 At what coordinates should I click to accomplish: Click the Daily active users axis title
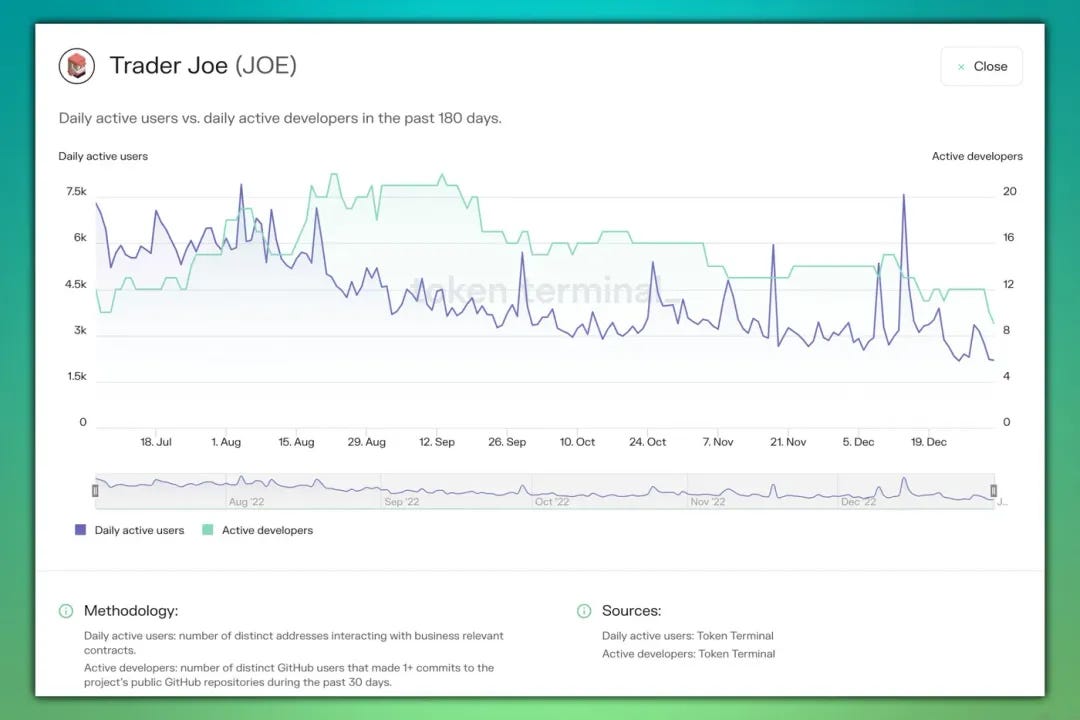(103, 156)
